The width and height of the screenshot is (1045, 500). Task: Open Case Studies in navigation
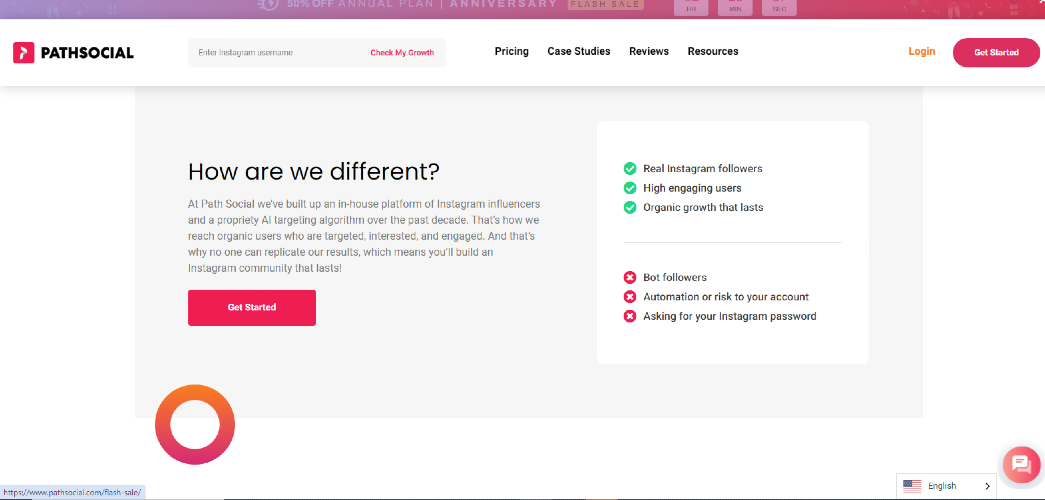pyautogui.click(x=578, y=51)
